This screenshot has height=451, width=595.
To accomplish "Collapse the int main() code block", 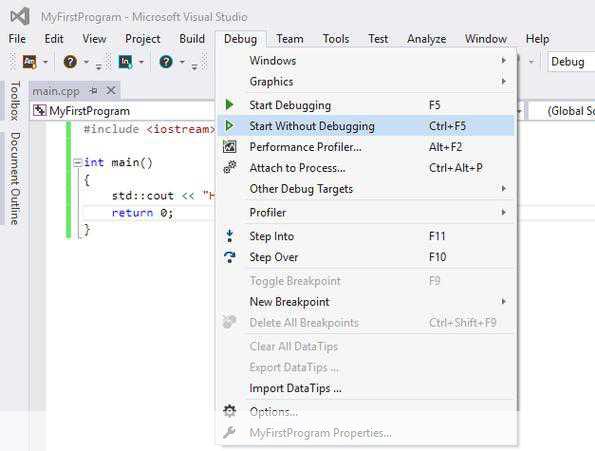I will [x=77, y=163].
